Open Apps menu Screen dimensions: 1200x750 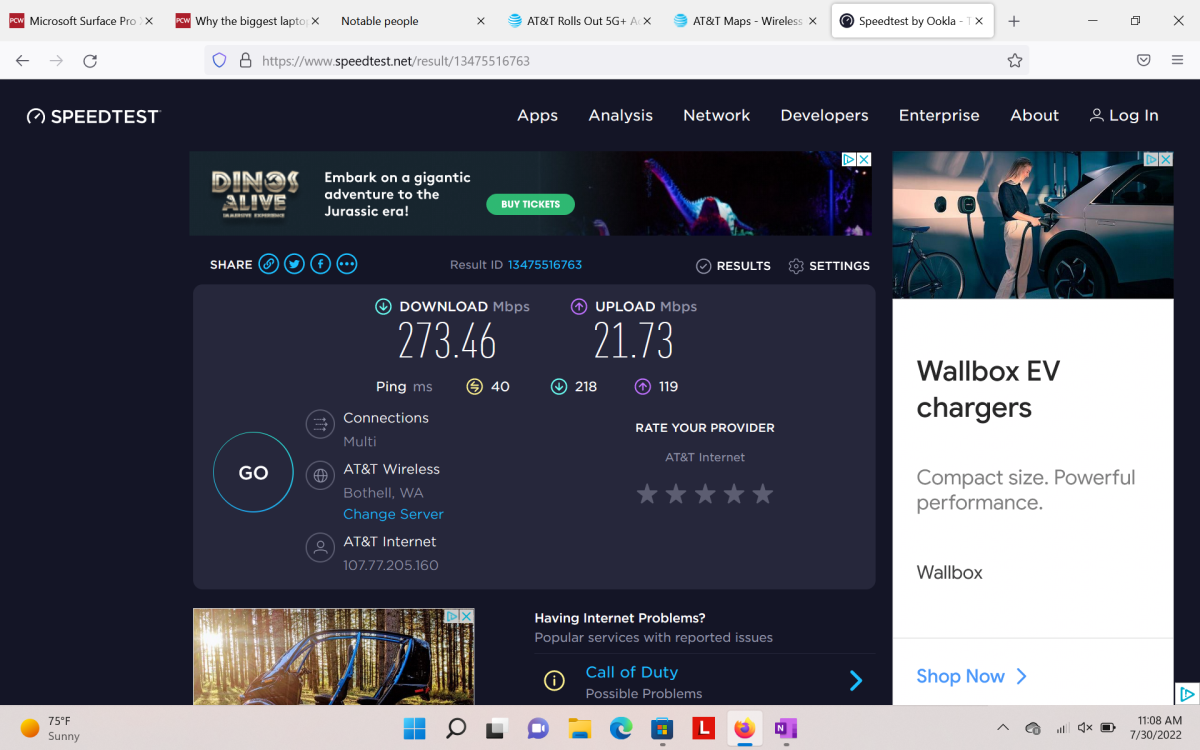click(537, 115)
